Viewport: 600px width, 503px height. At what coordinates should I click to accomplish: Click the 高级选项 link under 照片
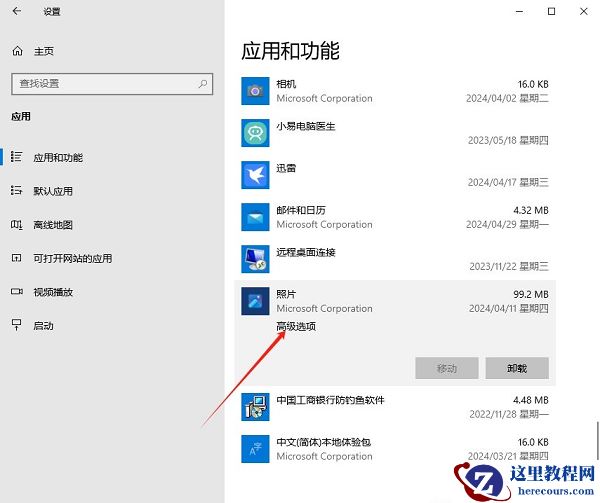[x=296, y=326]
